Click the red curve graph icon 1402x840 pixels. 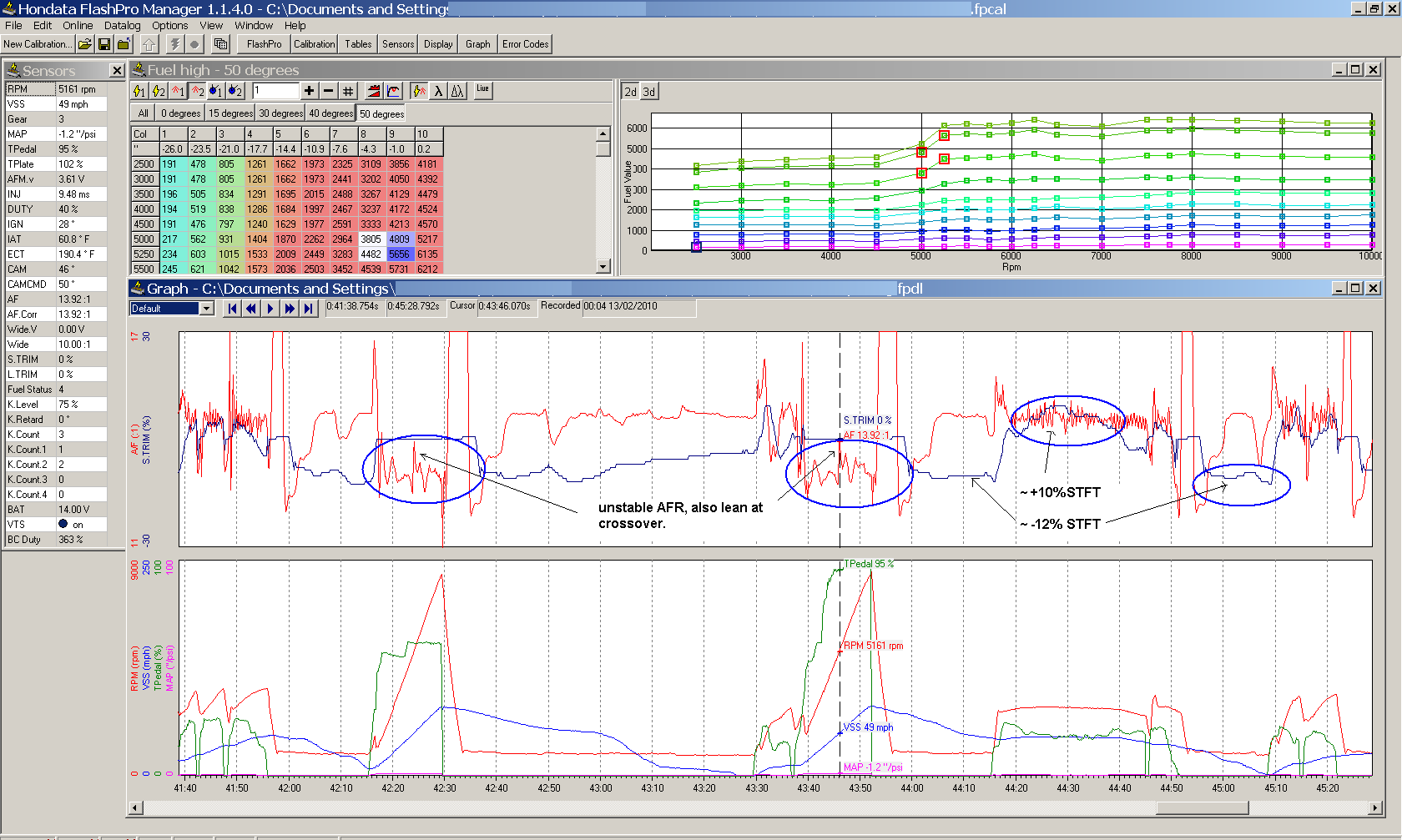[x=394, y=91]
